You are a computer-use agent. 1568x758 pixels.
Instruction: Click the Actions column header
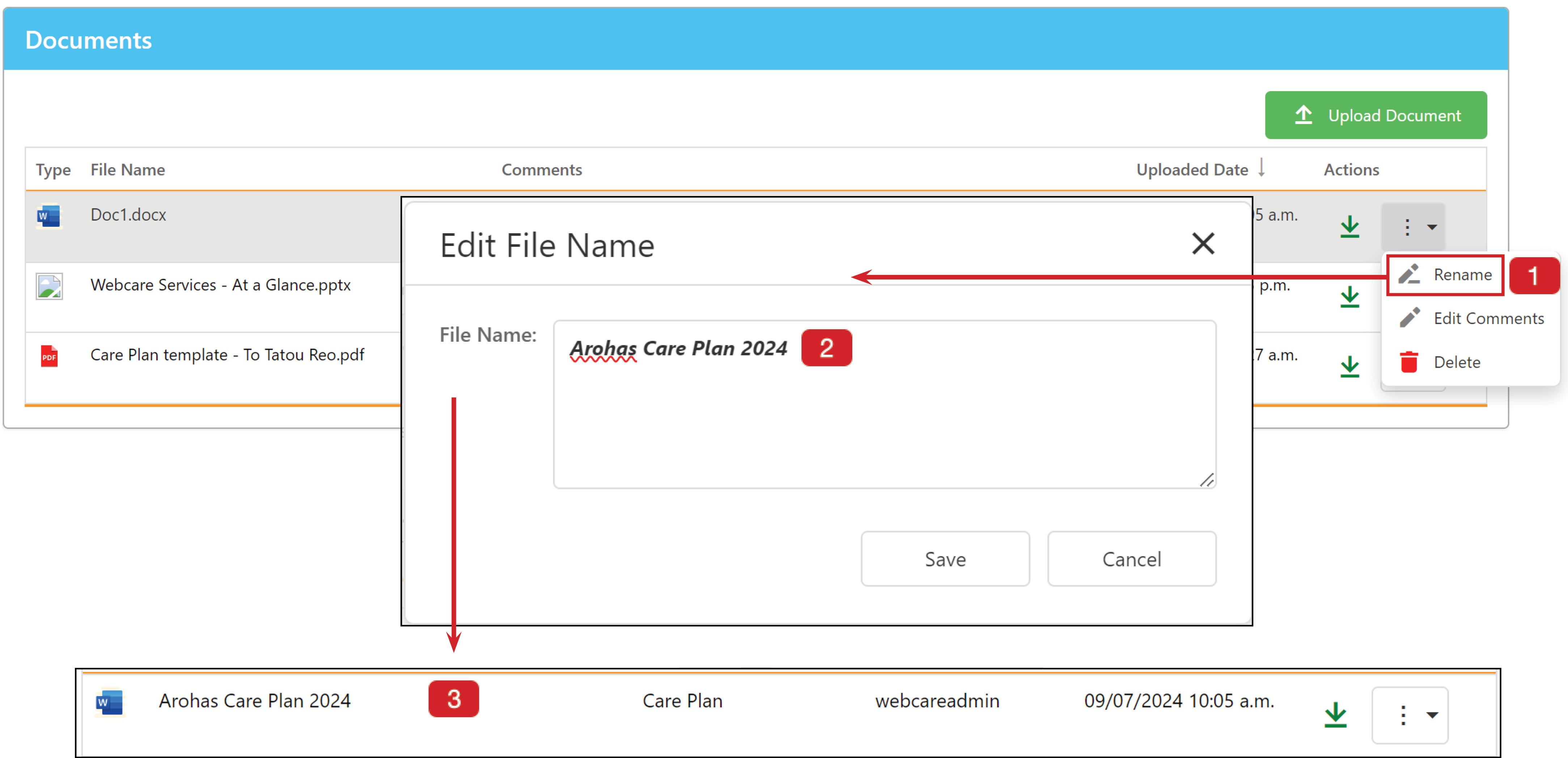(1351, 170)
